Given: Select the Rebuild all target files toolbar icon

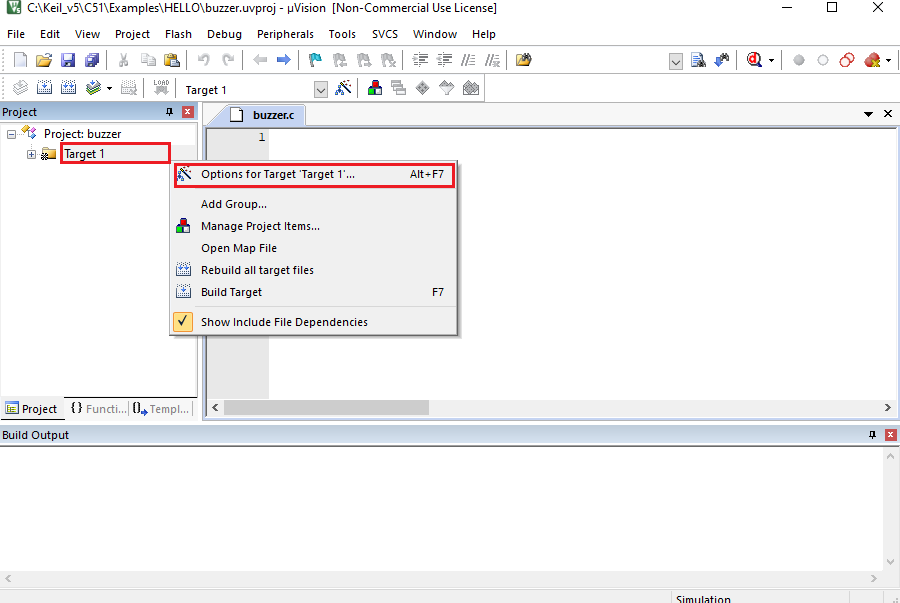Looking at the screenshot, I should 67,87.
